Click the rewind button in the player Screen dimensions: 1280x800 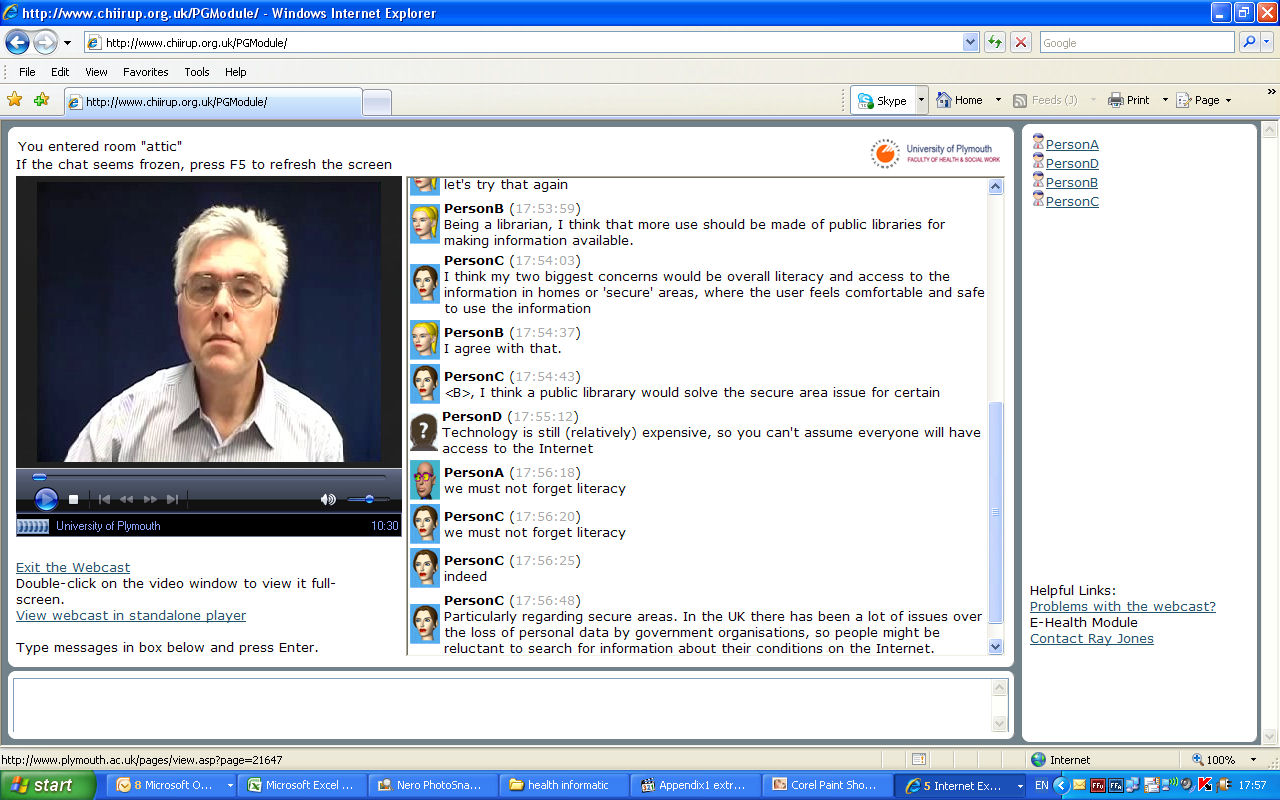[x=126, y=499]
